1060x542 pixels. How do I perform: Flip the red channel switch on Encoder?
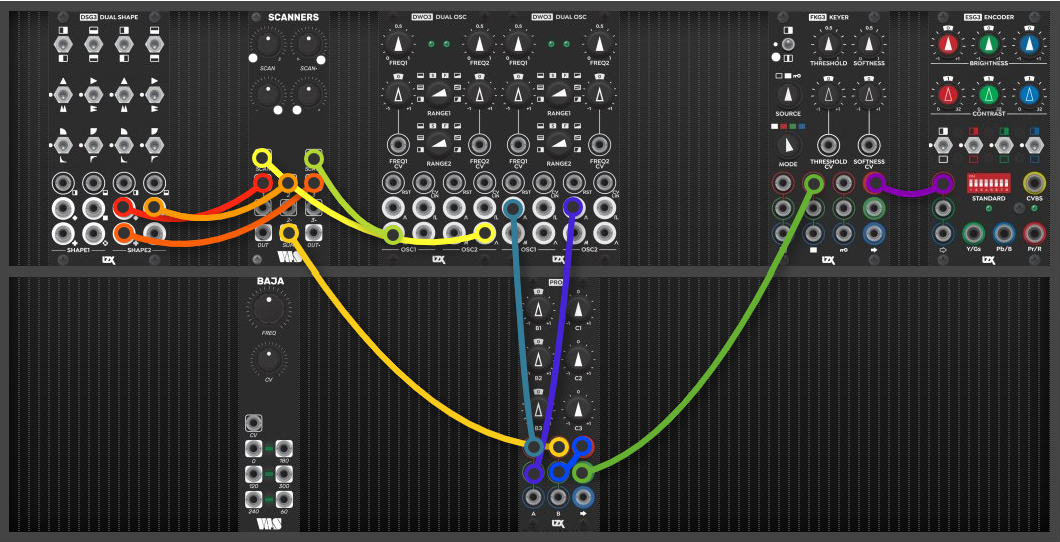(973, 145)
